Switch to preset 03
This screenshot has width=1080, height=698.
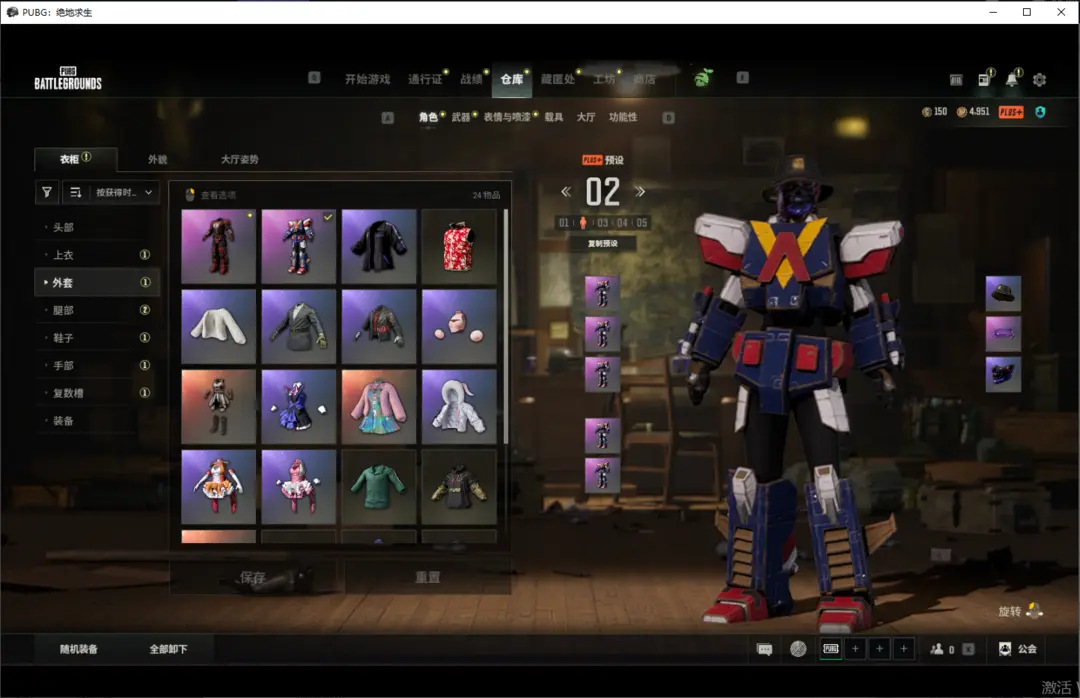click(603, 223)
